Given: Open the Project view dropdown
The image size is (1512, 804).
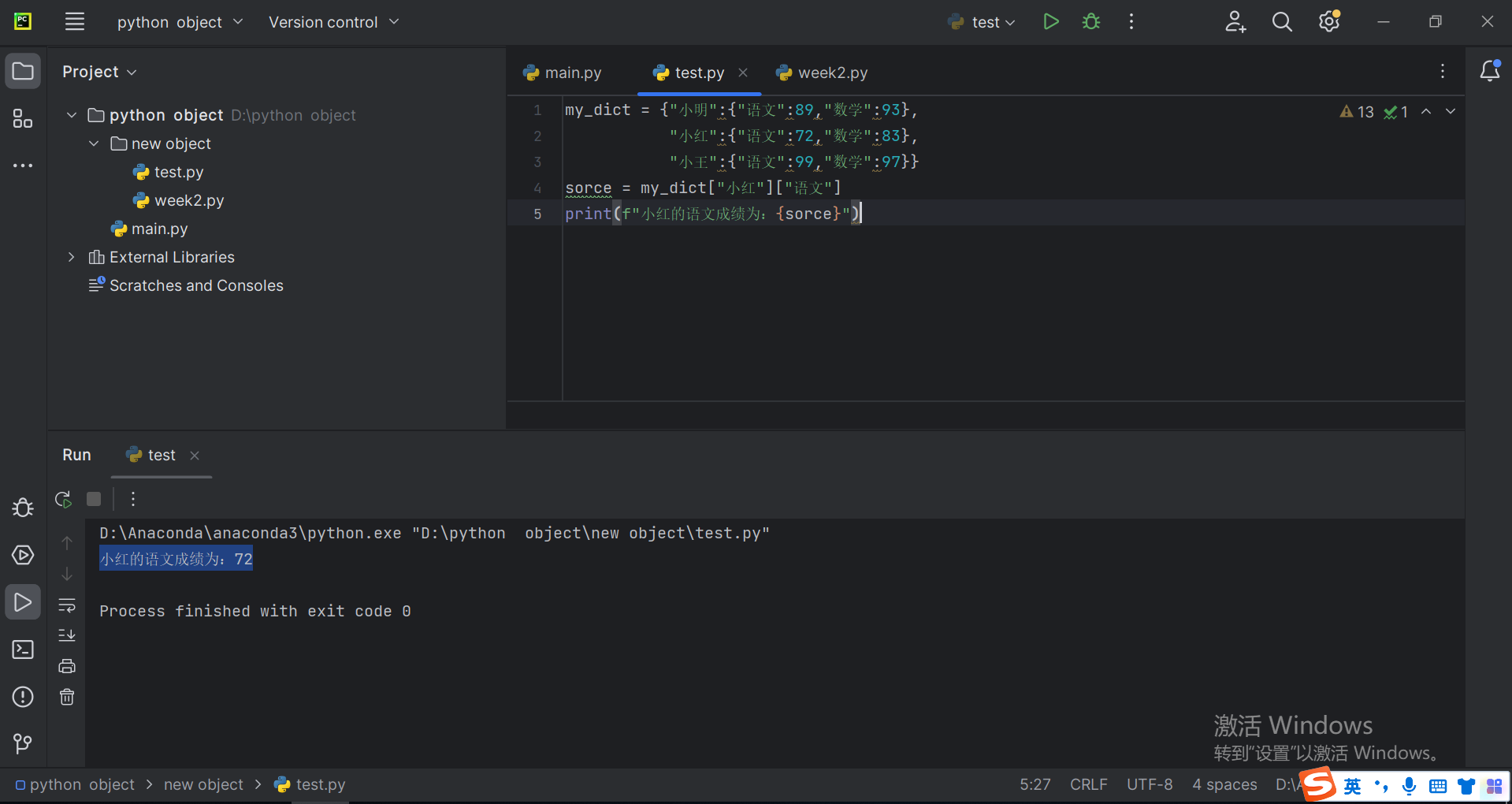Looking at the screenshot, I should coord(99,72).
